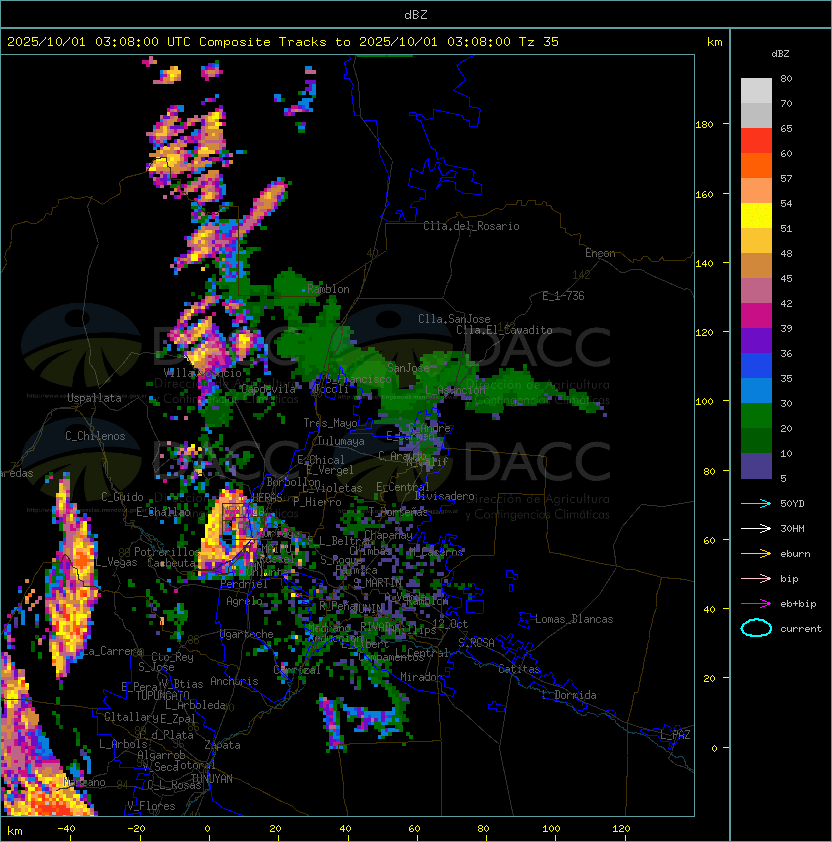Screen dimensions: 832x842
Task: Click the 'Clla.El_Cavadito' place label
Action: (504, 330)
